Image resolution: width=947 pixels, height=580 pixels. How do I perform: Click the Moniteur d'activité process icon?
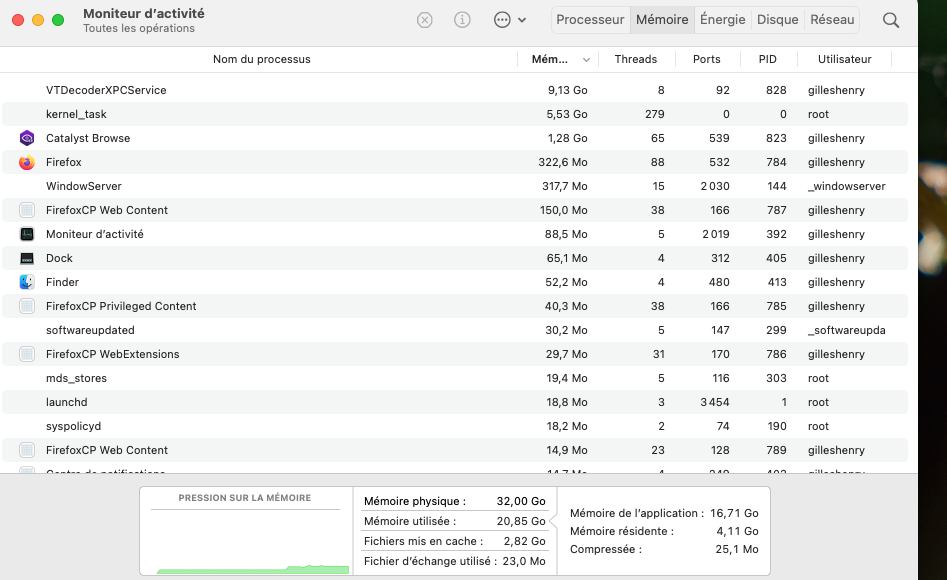pos(27,234)
